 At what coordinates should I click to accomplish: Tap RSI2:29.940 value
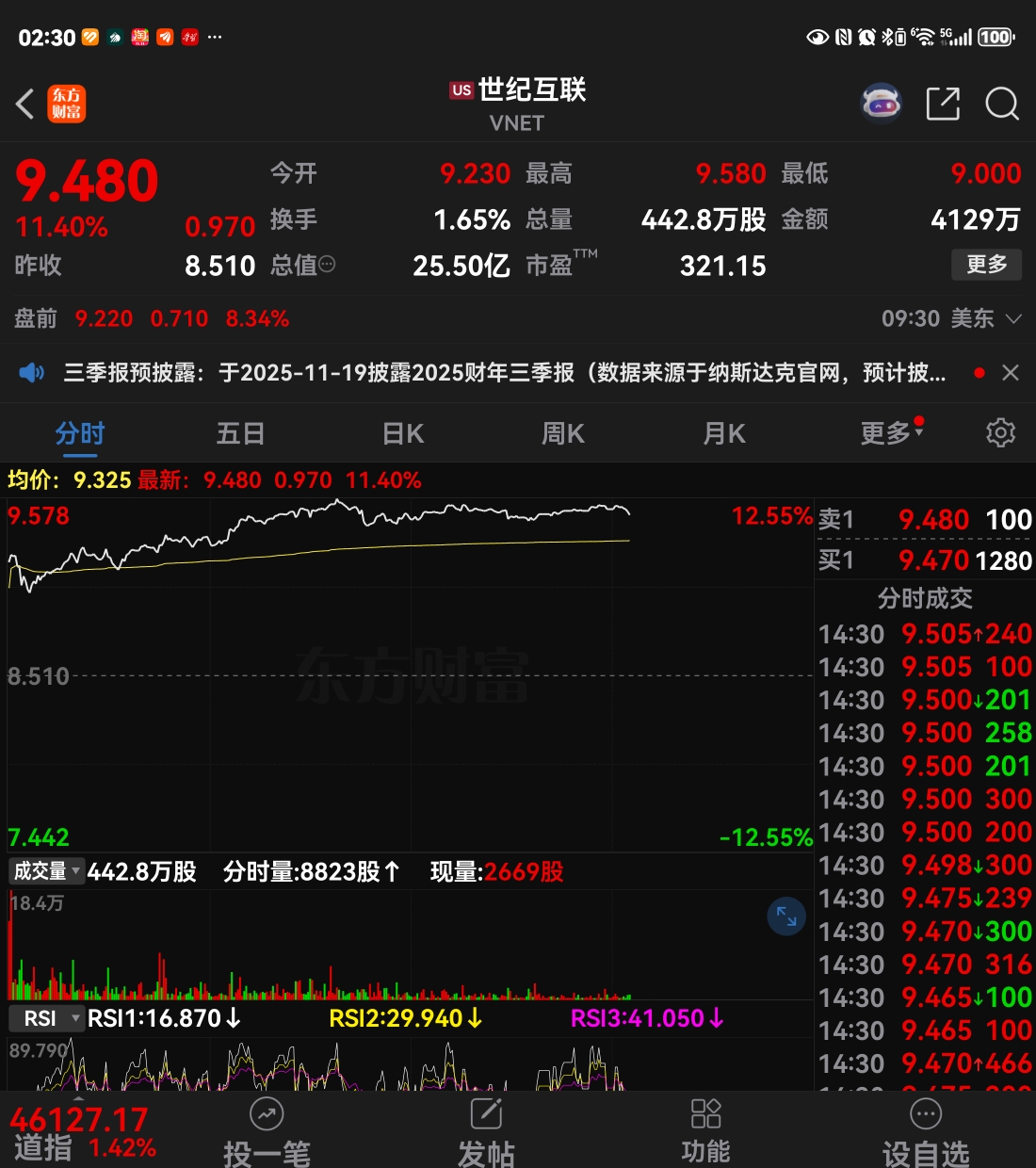[x=406, y=1018]
